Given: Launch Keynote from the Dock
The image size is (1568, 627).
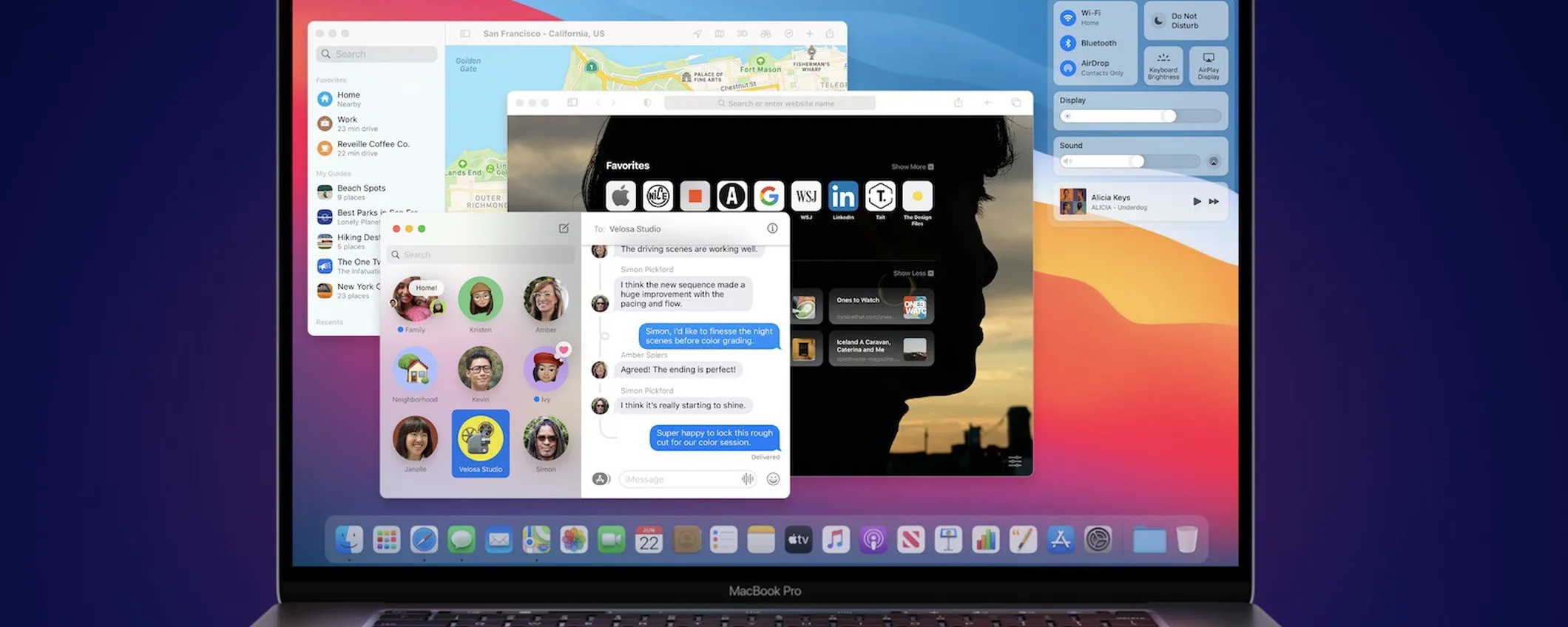Looking at the screenshot, I should pos(948,540).
